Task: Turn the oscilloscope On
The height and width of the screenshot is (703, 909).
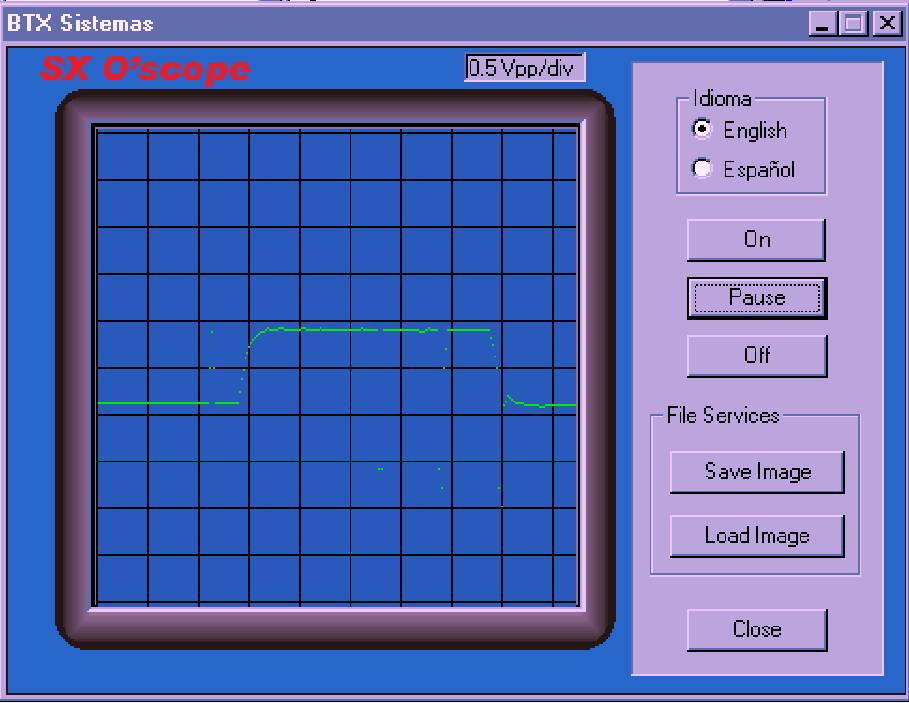Action: 757,239
